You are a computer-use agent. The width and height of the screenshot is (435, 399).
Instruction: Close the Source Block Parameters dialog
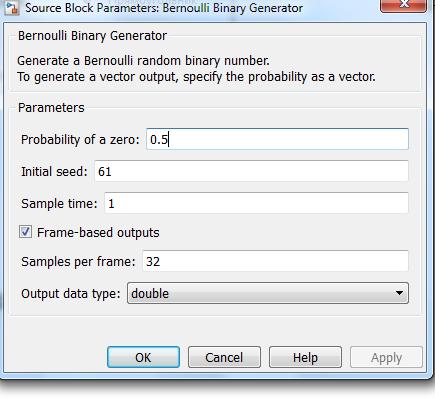click(x=403, y=5)
